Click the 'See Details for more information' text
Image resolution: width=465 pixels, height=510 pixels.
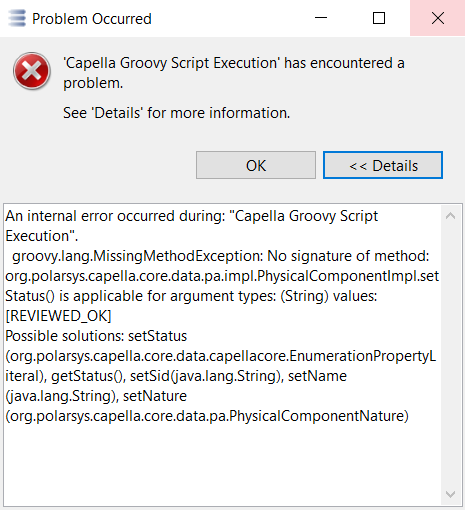coord(177,113)
